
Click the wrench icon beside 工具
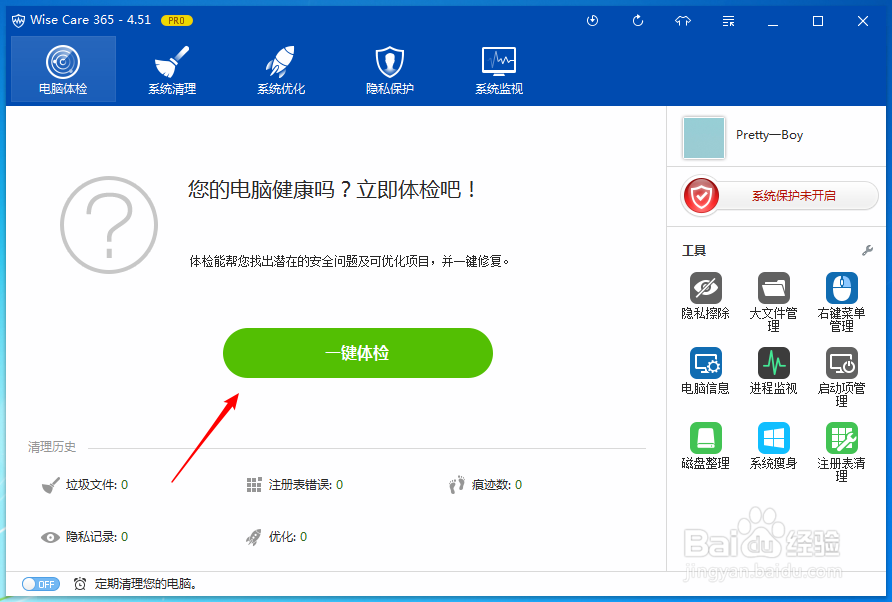tap(868, 250)
